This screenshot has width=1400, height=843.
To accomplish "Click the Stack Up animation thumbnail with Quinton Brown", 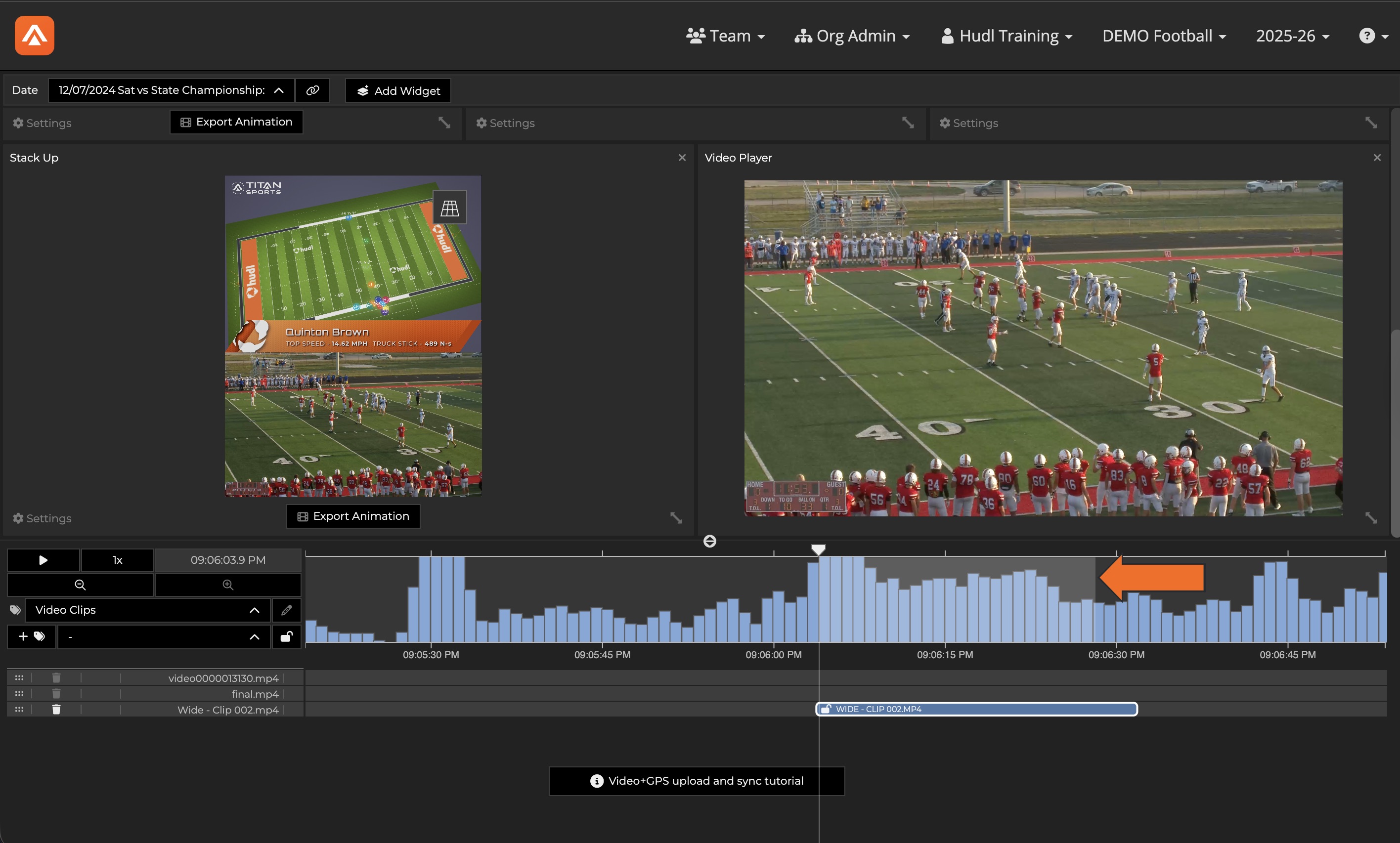I will point(353,337).
